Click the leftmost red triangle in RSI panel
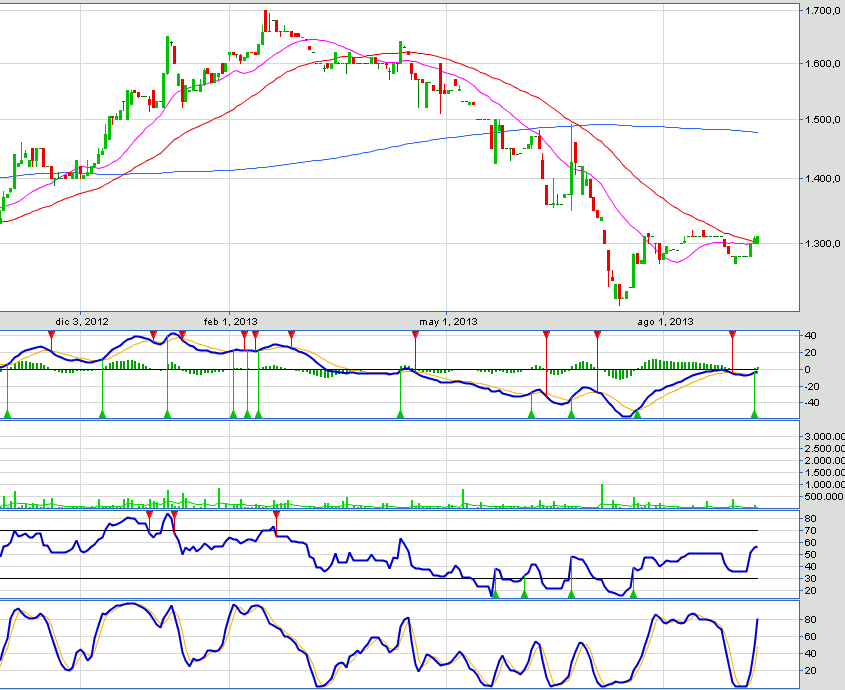 tap(150, 514)
